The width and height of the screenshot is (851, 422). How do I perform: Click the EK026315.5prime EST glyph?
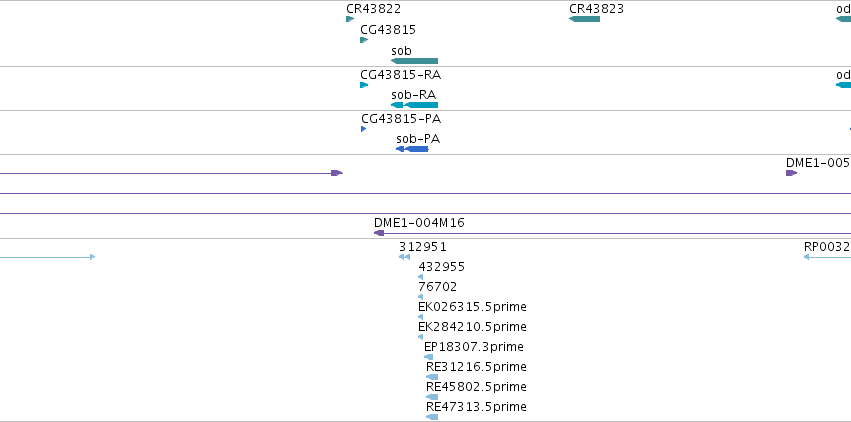click(421, 317)
